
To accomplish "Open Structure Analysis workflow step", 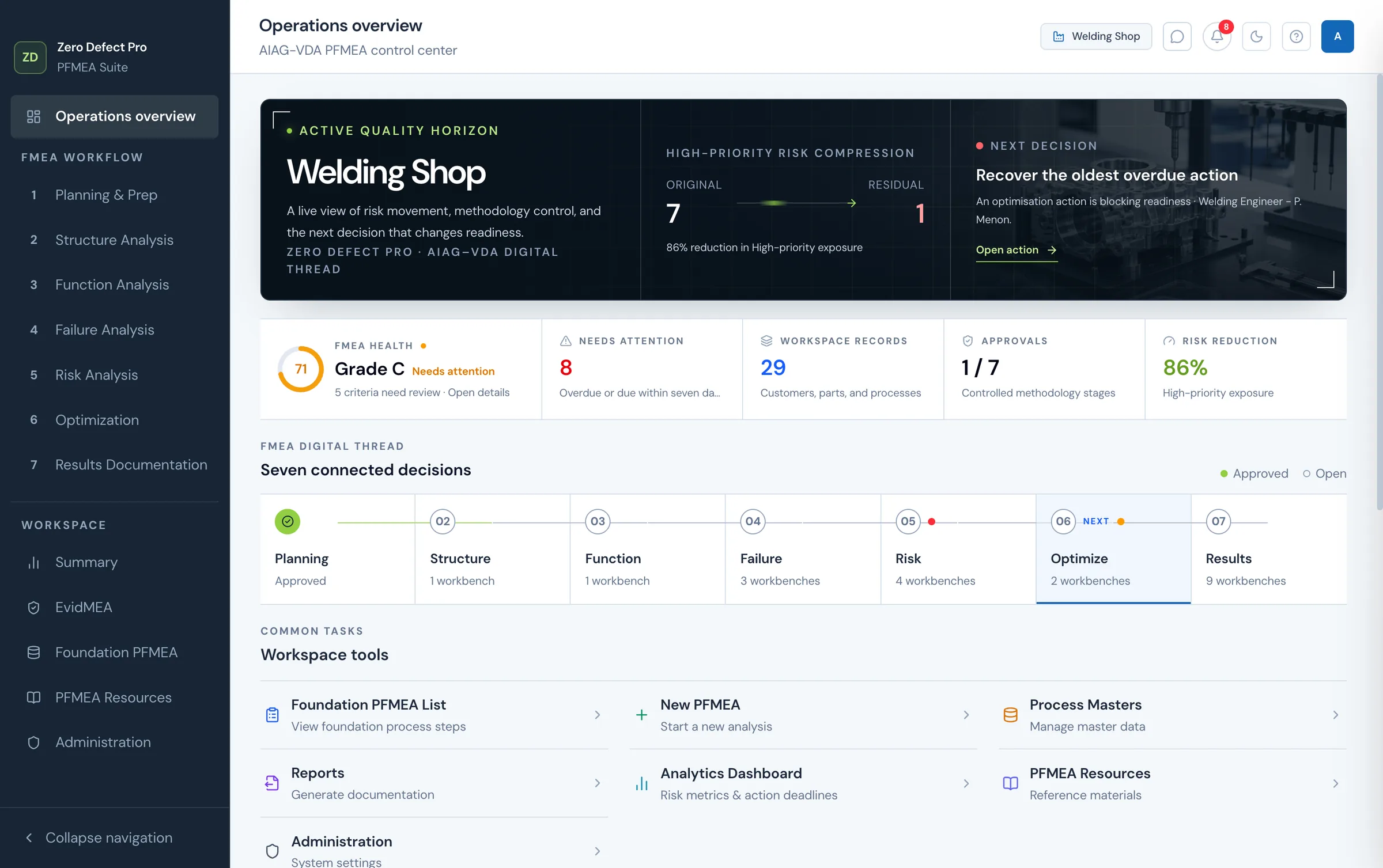I will tap(114, 240).
